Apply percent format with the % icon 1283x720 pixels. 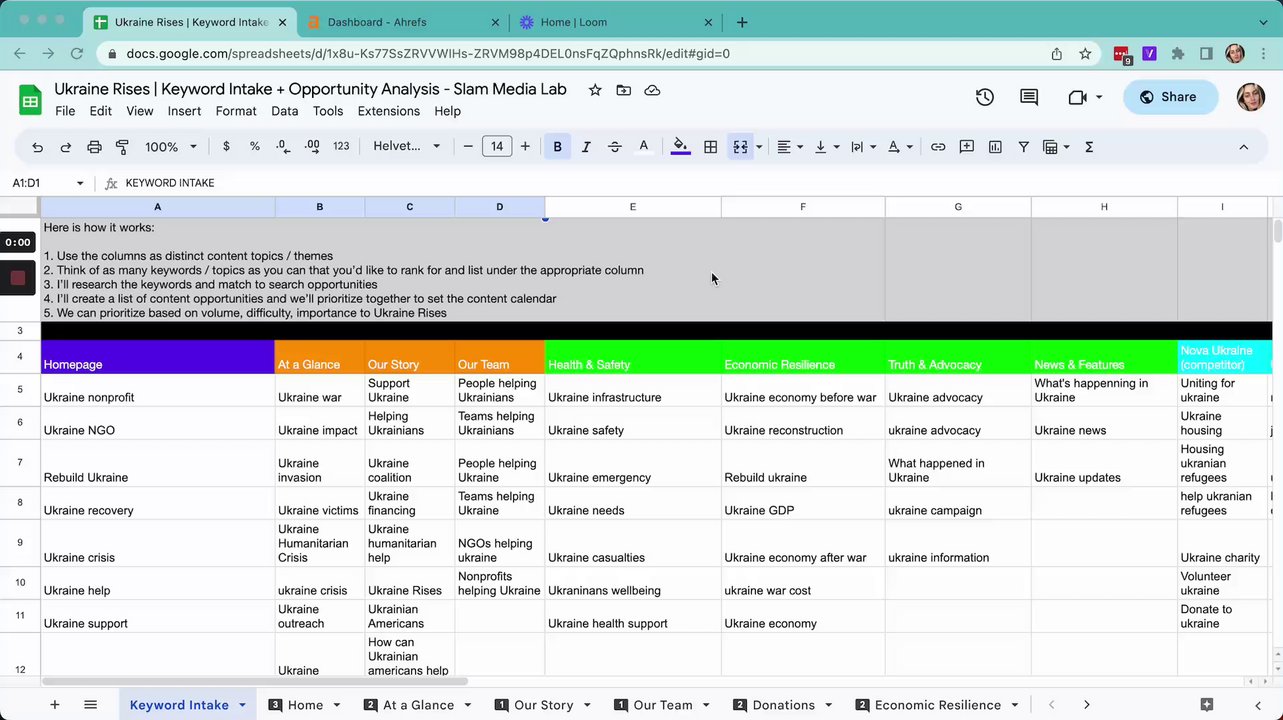coord(255,146)
